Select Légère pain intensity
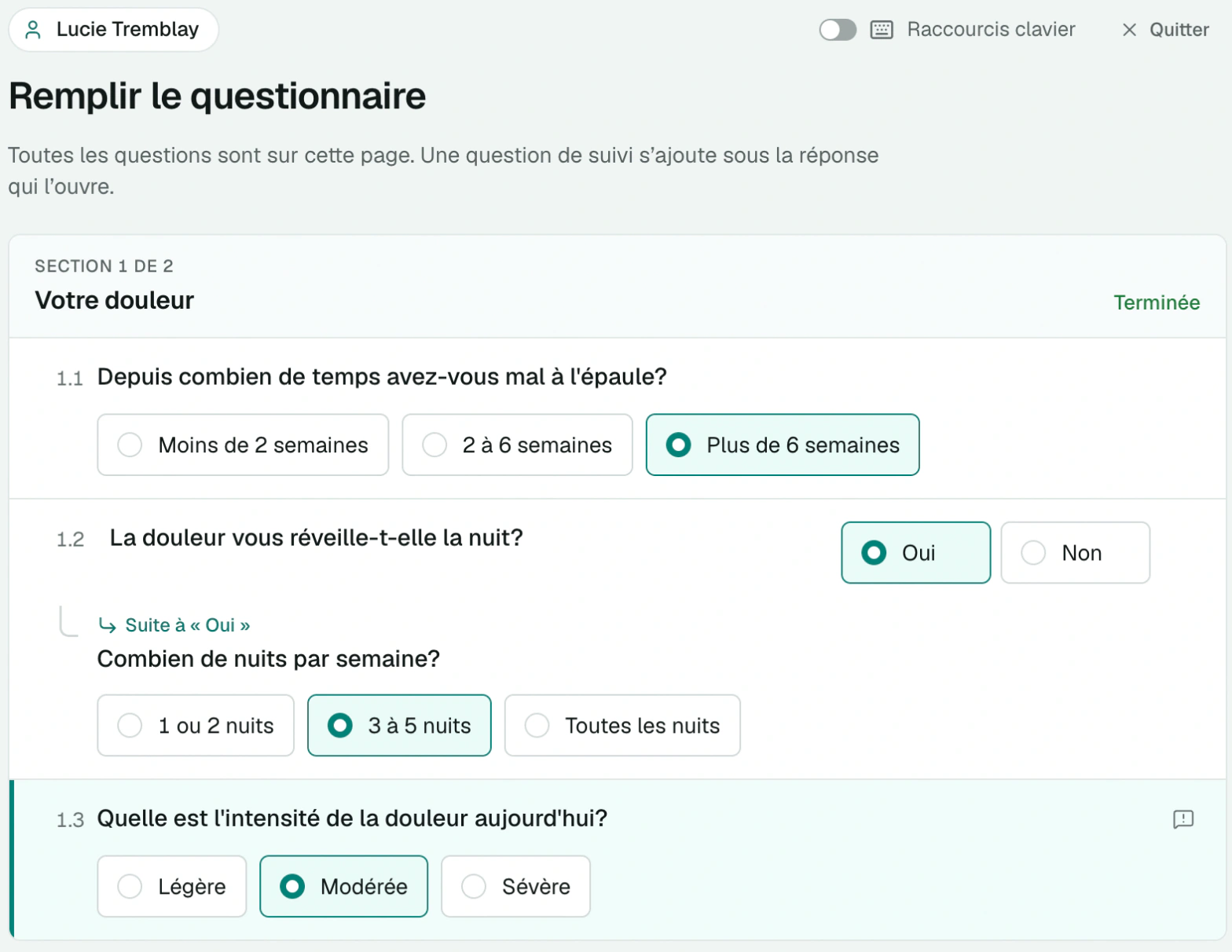 pos(172,886)
